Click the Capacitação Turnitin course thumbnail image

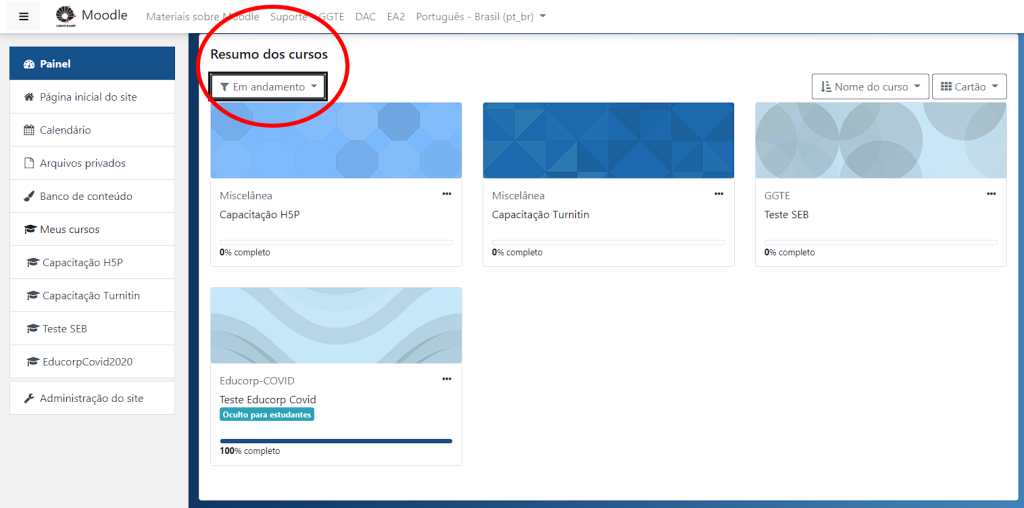tap(608, 140)
